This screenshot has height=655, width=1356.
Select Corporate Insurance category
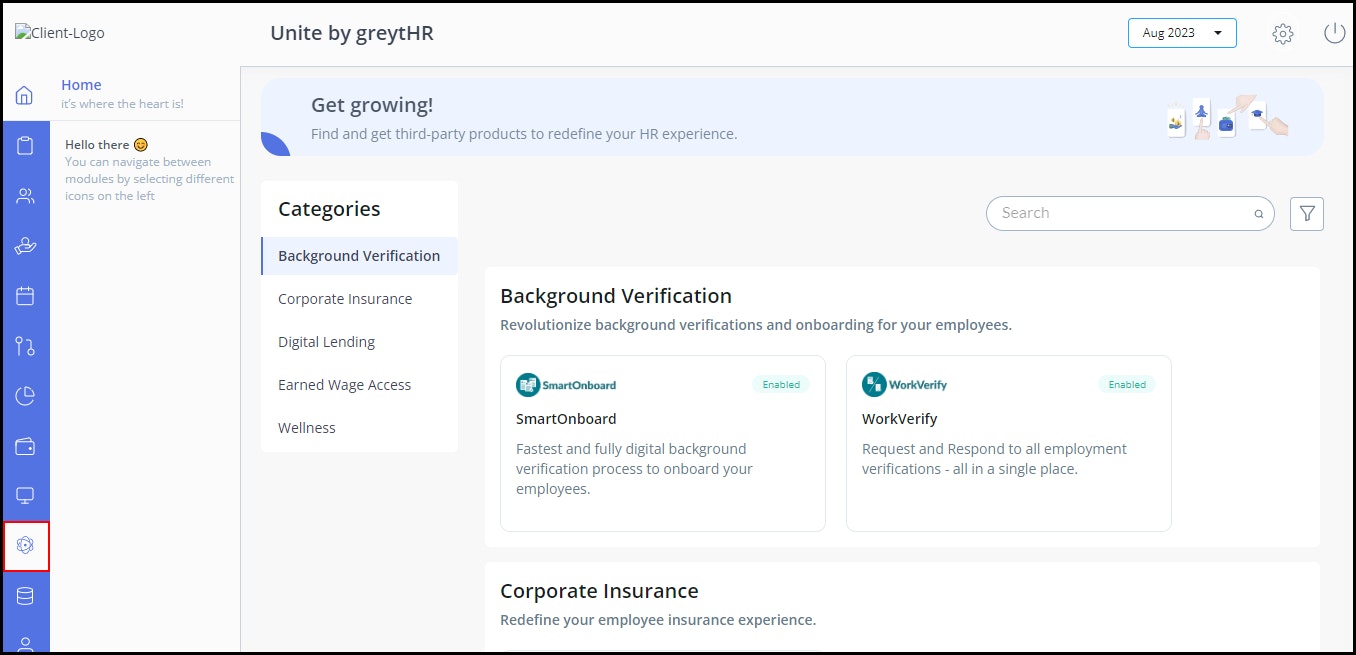tap(345, 299)
